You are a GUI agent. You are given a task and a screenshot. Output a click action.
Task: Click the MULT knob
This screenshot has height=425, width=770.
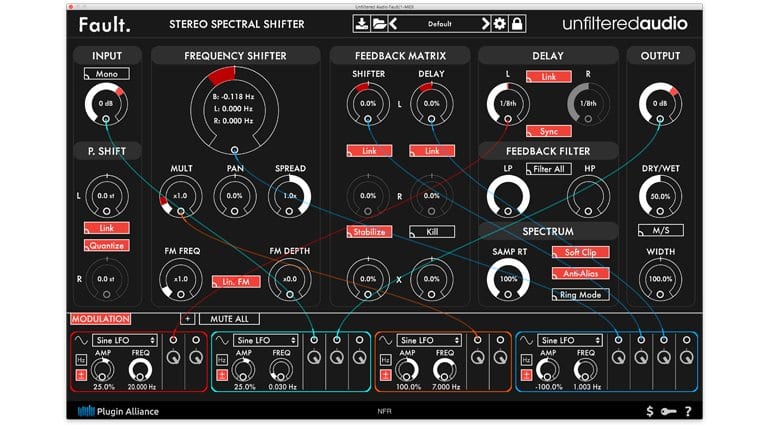click(x=181, y=196)
